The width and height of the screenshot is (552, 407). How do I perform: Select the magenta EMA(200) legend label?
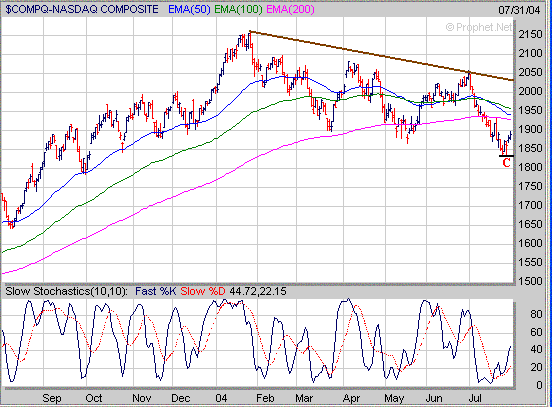click(290, 9)
